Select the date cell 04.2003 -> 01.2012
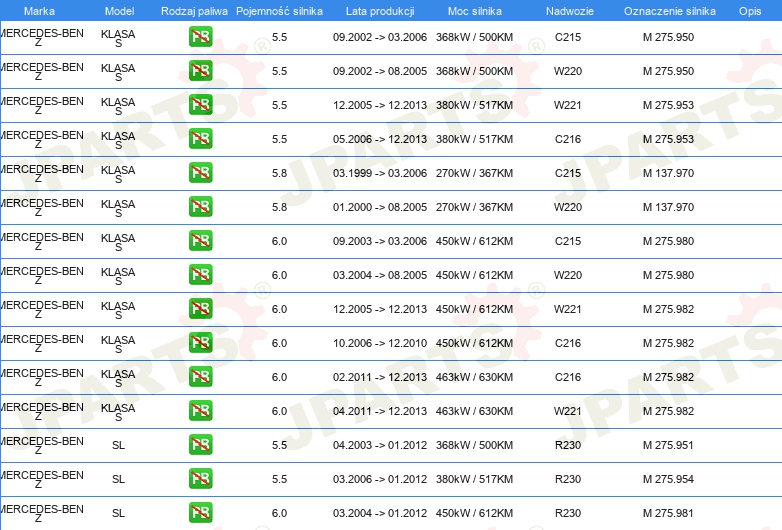Image resolution: width=782 pixels, height=530 pixels. pos(380,445)
